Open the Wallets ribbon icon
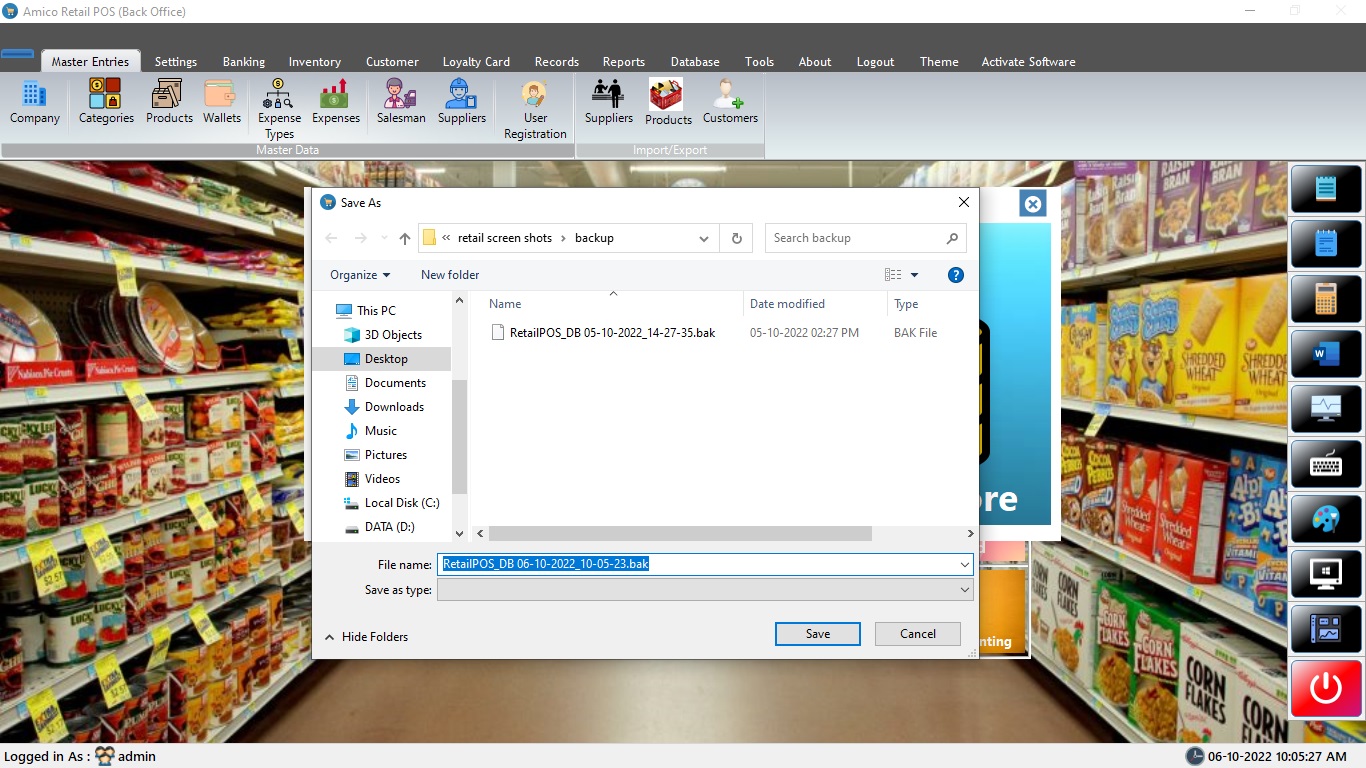Viewport: 1366px width, 768px height. pos(221,103)
